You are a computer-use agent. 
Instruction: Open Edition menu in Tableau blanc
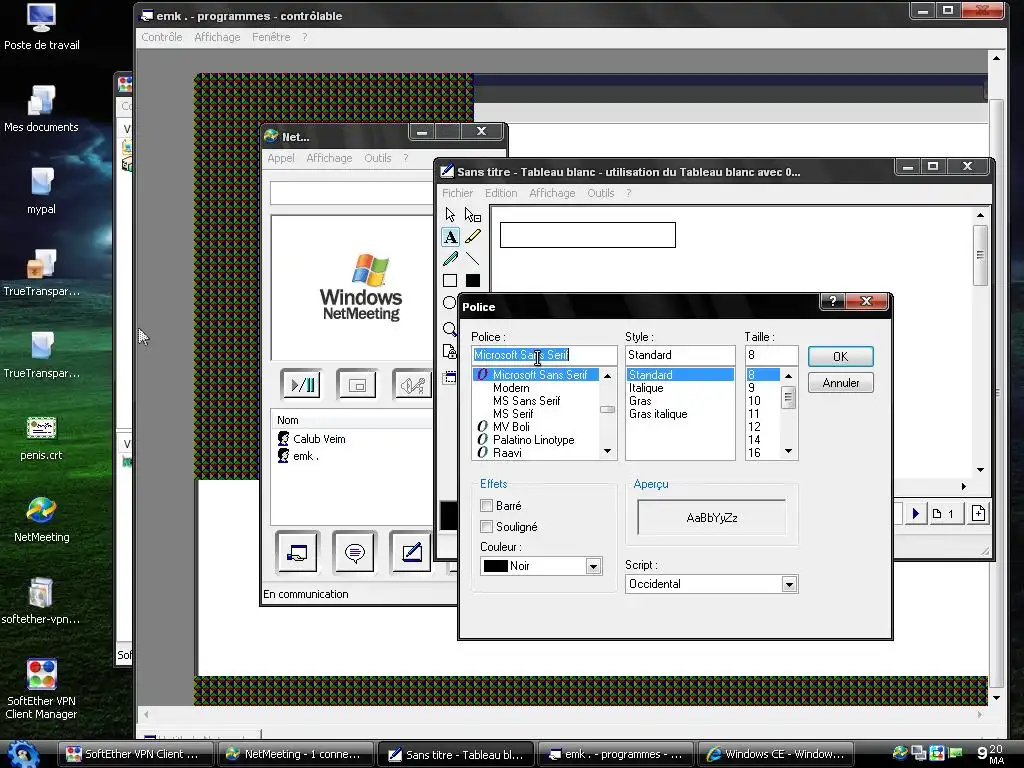(x=501, y=193)
